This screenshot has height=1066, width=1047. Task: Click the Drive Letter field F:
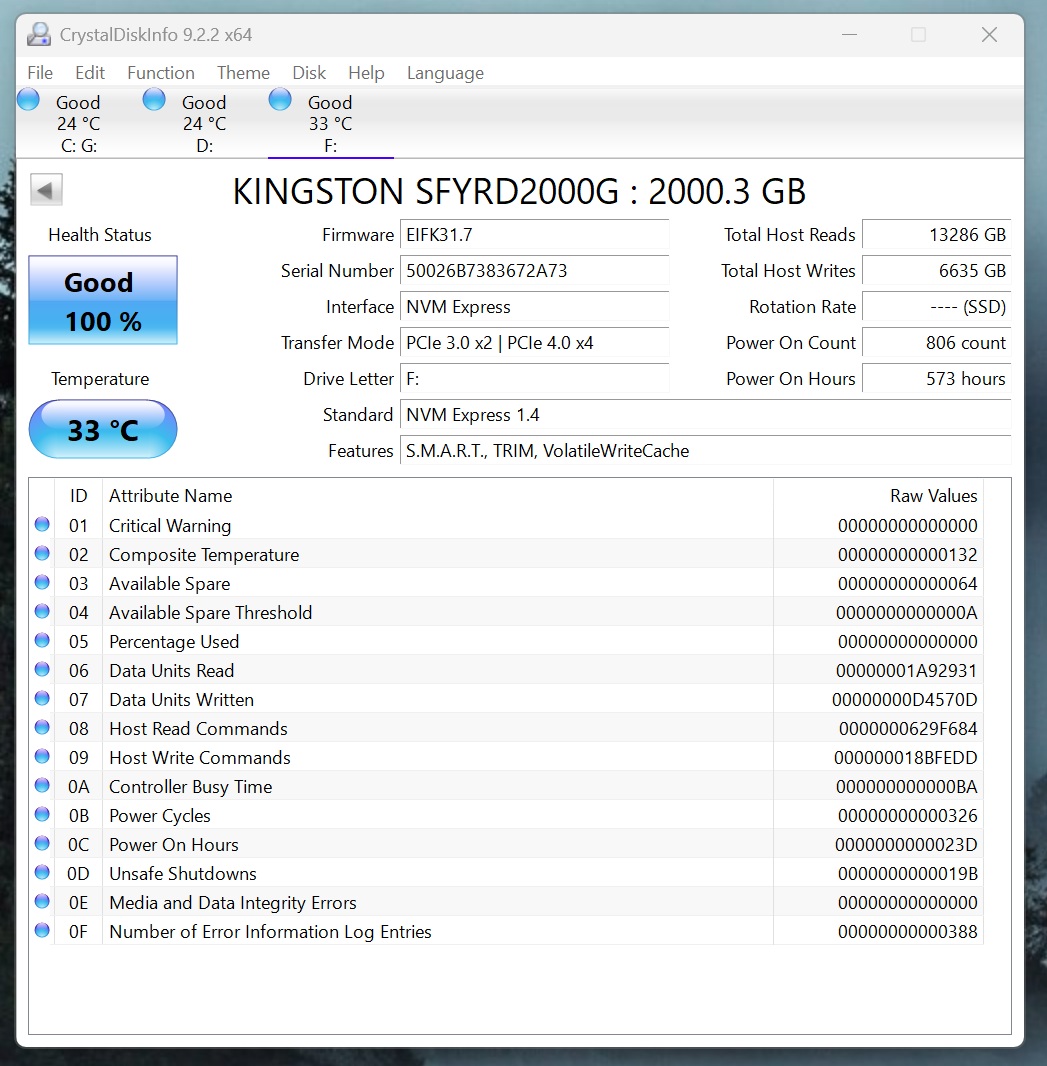[x=534, y=379]
